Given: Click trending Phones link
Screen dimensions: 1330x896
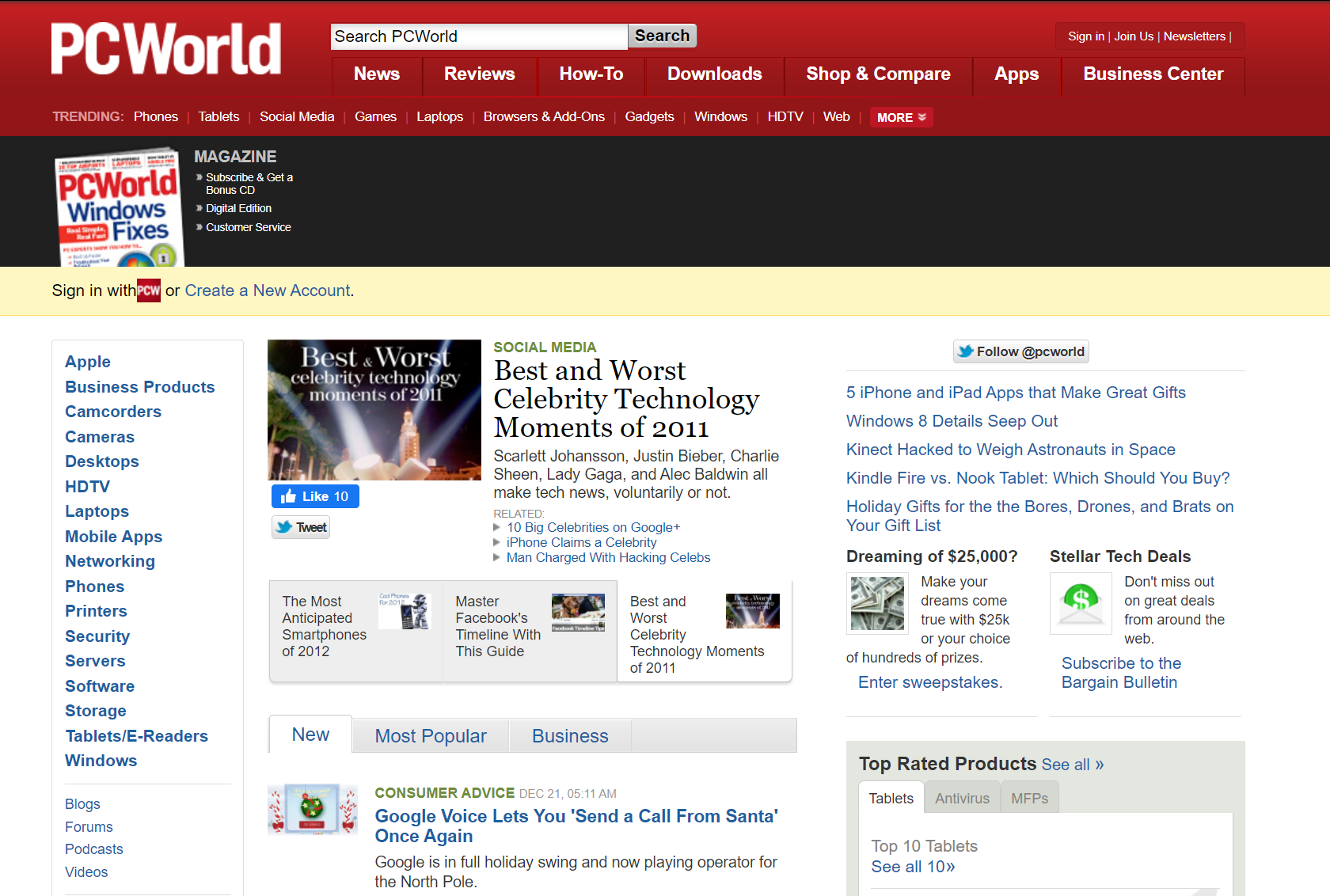Looking at the screenshot, I should click(x=156, y=116).
